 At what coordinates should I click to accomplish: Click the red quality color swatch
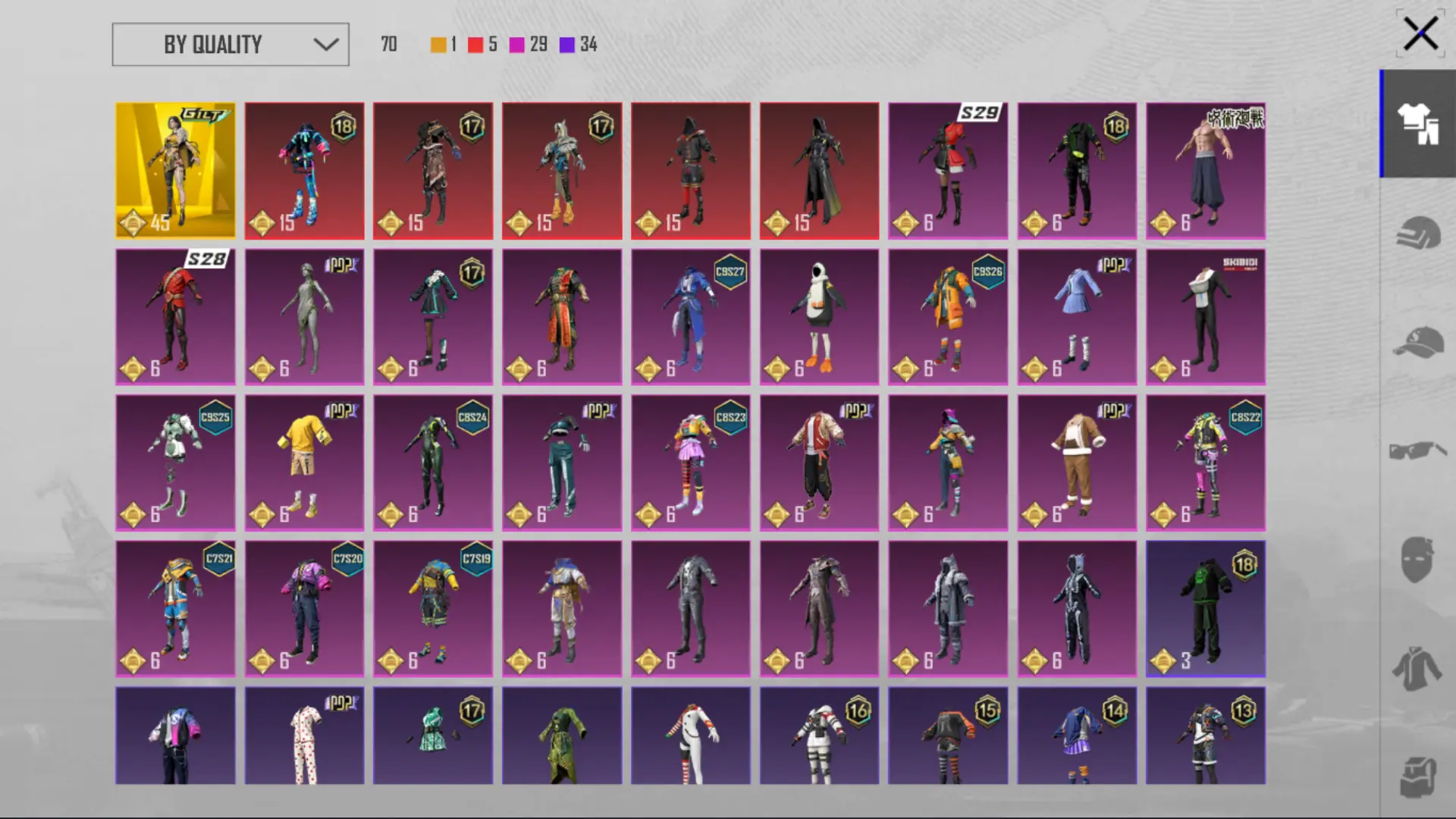(x=475, y=45)
